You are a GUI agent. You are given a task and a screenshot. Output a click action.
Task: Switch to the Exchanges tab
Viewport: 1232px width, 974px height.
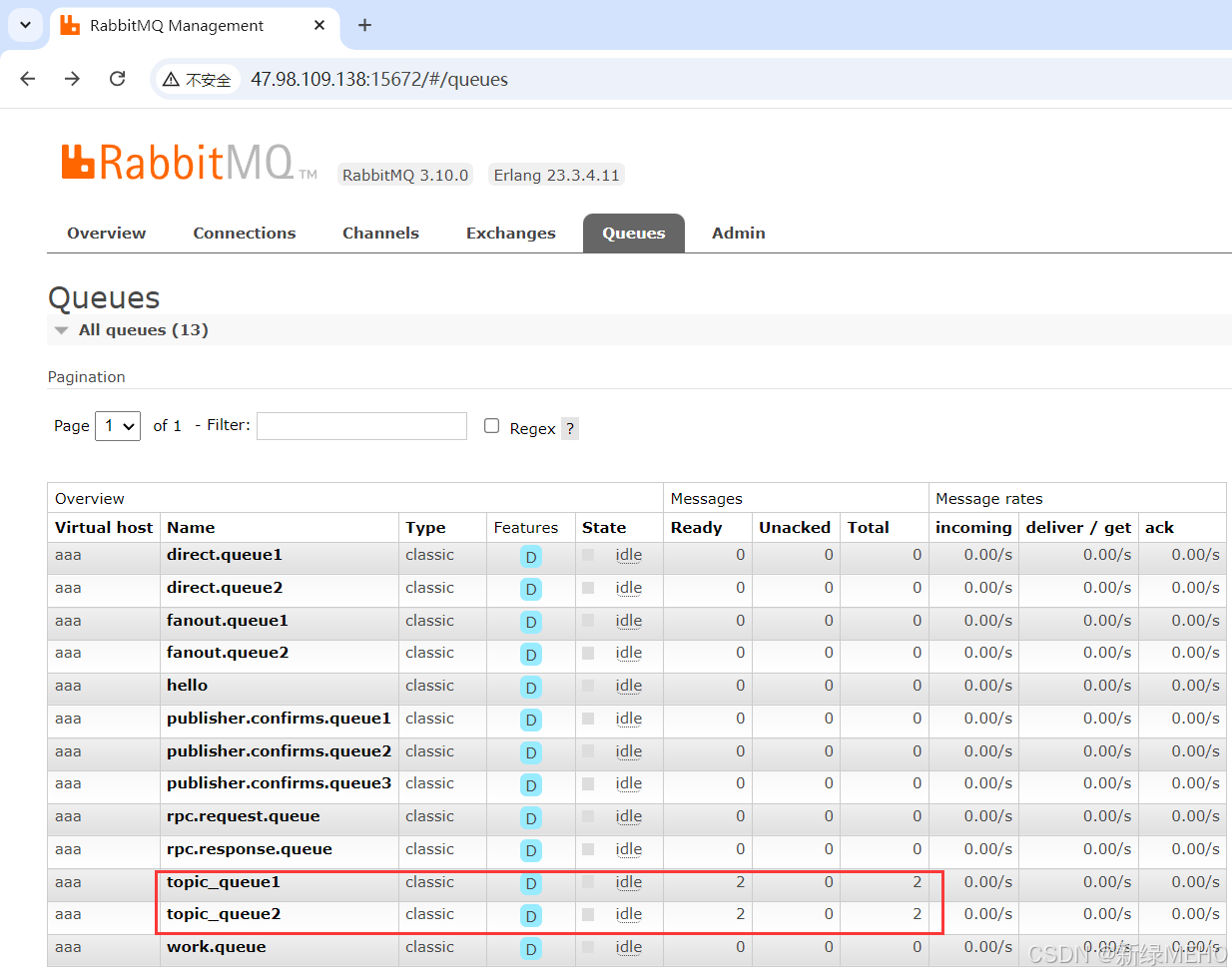511,234
